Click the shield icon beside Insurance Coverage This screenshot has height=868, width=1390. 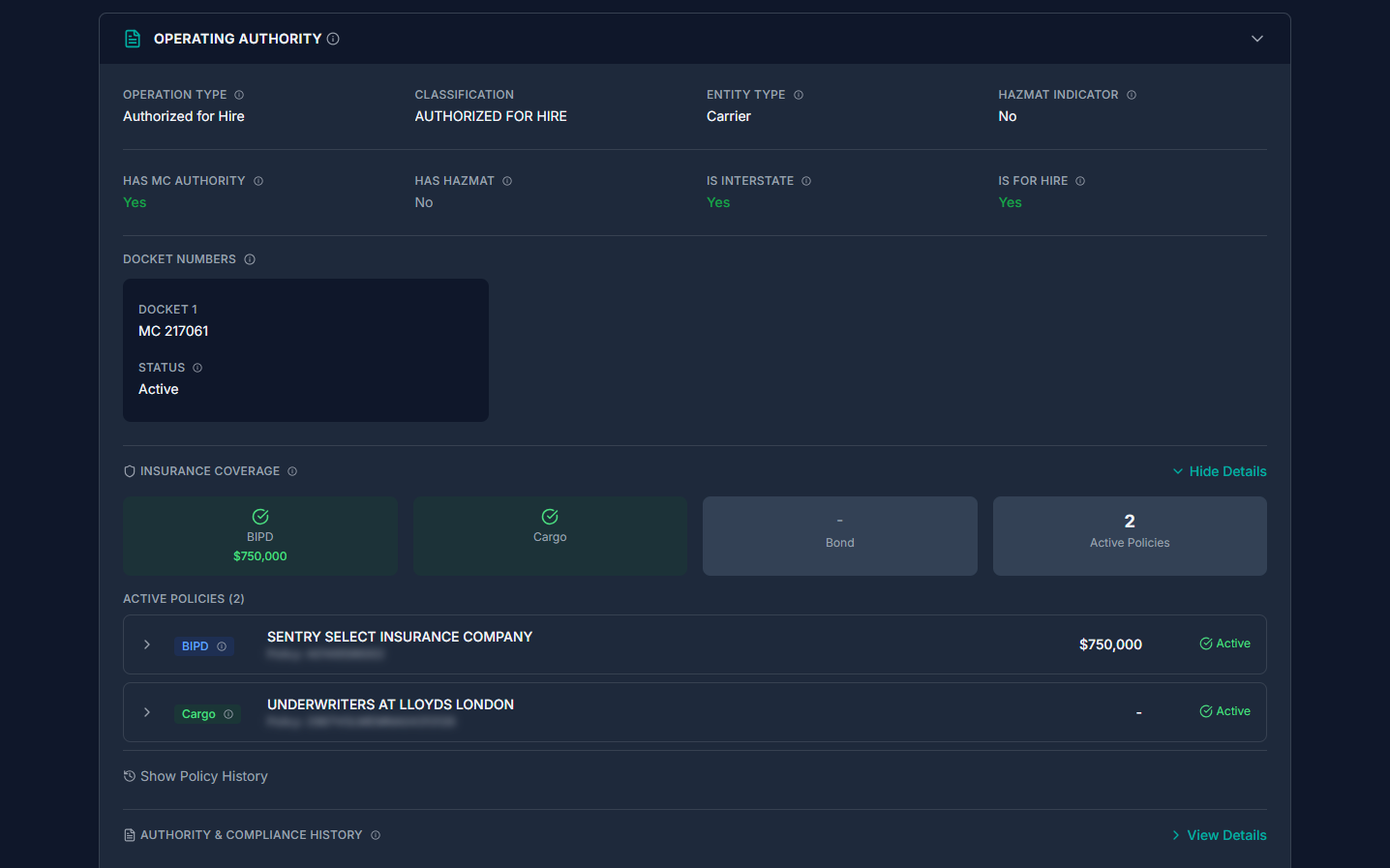[130, 470]
